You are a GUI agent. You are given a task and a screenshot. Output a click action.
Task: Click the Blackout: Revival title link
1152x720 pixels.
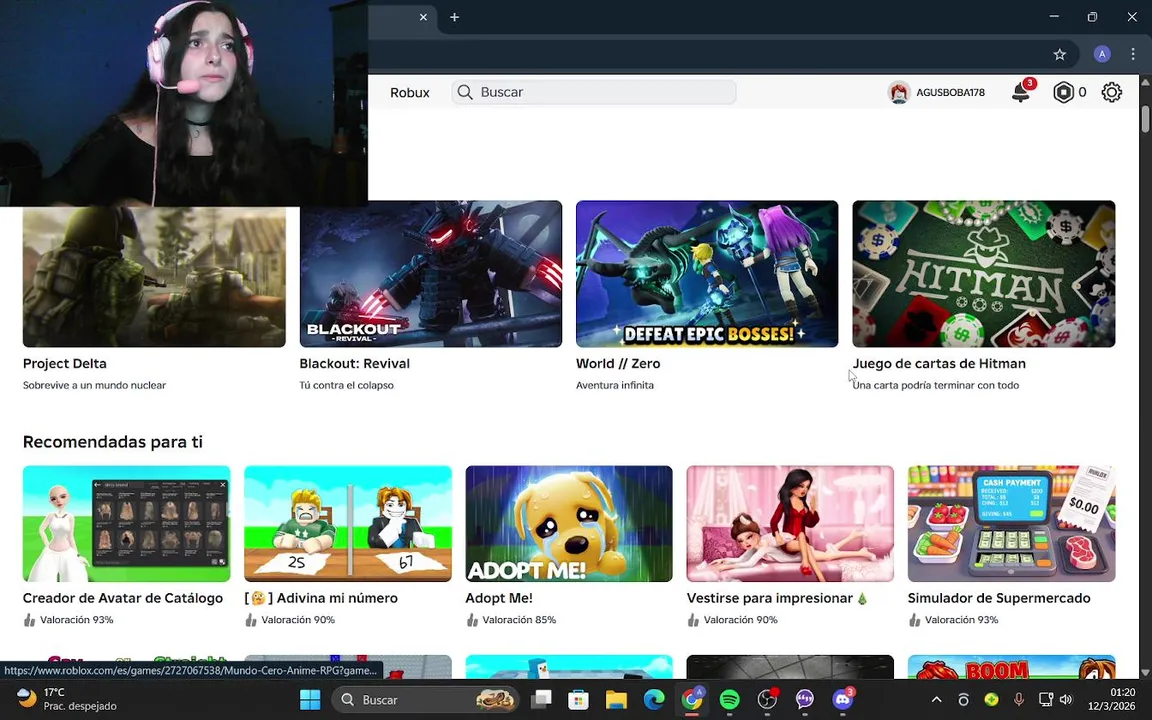tap(355, 364)
